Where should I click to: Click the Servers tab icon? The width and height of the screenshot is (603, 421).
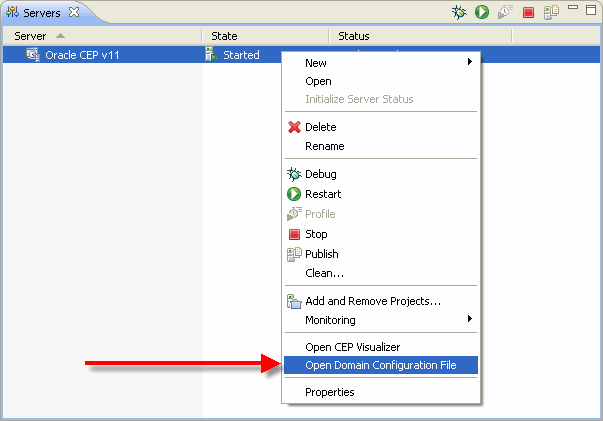pyautogui.click(x=12, y=12)
